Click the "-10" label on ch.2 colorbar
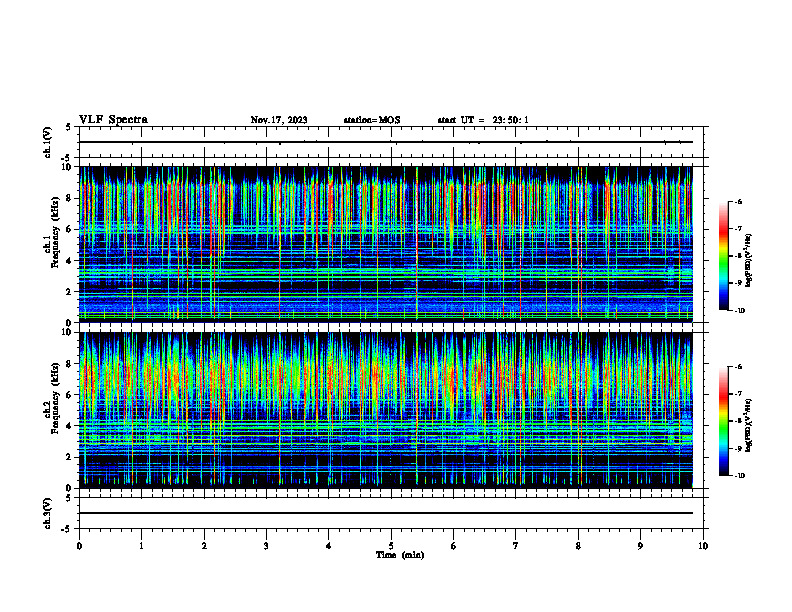The width and height of the screenshot is (792, 612). click(x=739, y=476)
